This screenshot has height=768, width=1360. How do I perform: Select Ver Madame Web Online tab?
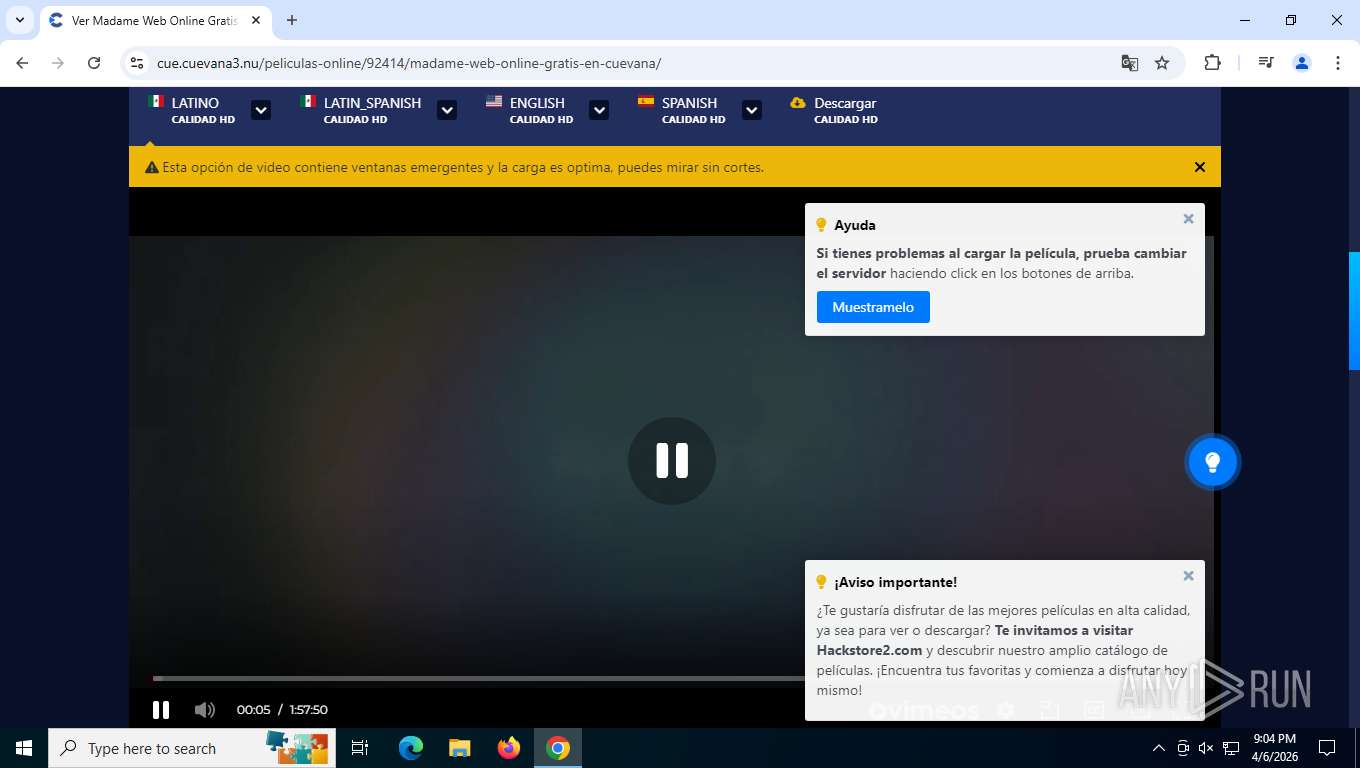155,20
